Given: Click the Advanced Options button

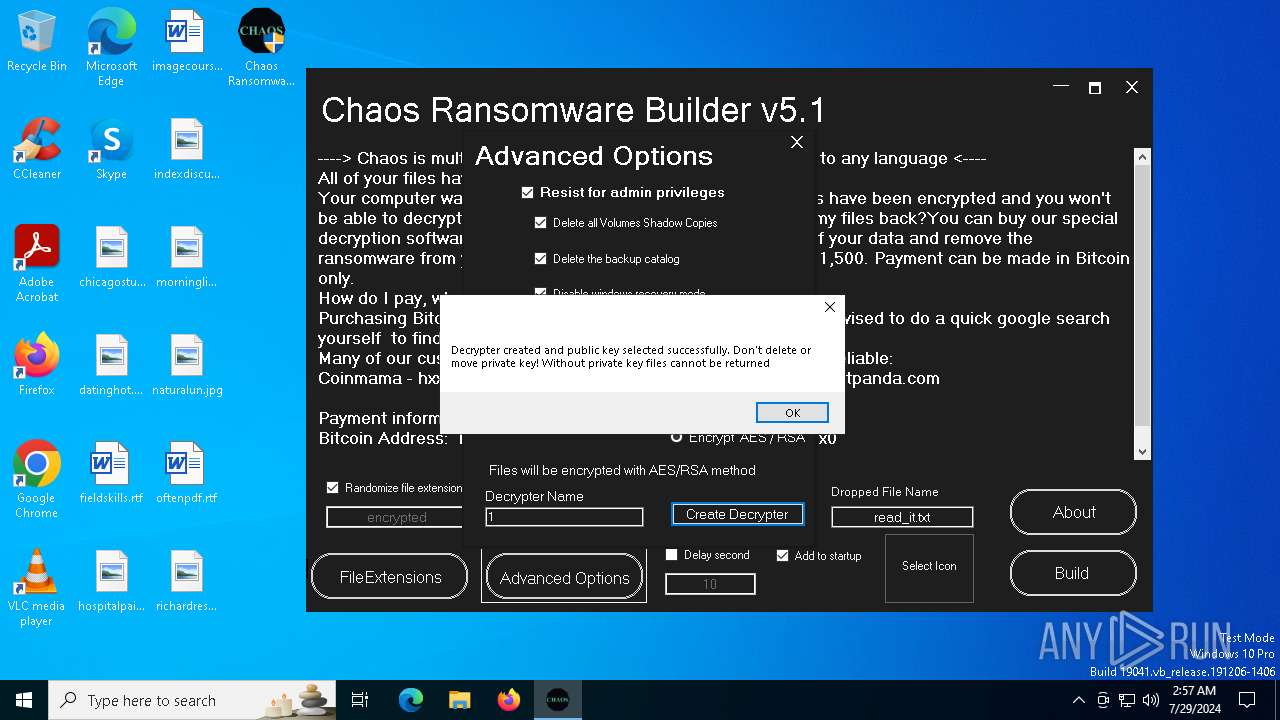Looking at the screenshot, I should pyautogui.click(x=564, y=578).
